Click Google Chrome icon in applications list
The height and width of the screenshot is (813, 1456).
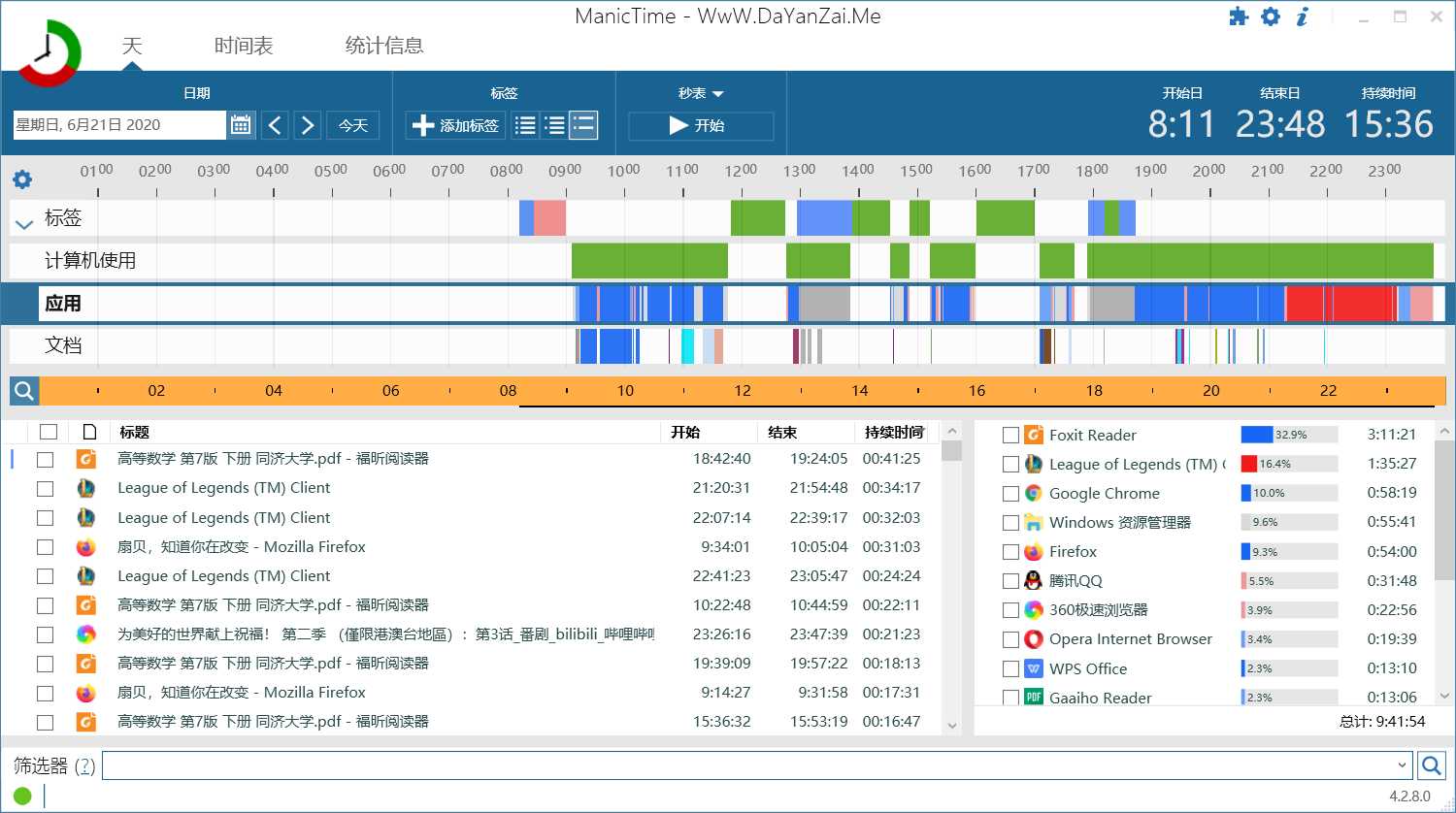click(1034, 493)
